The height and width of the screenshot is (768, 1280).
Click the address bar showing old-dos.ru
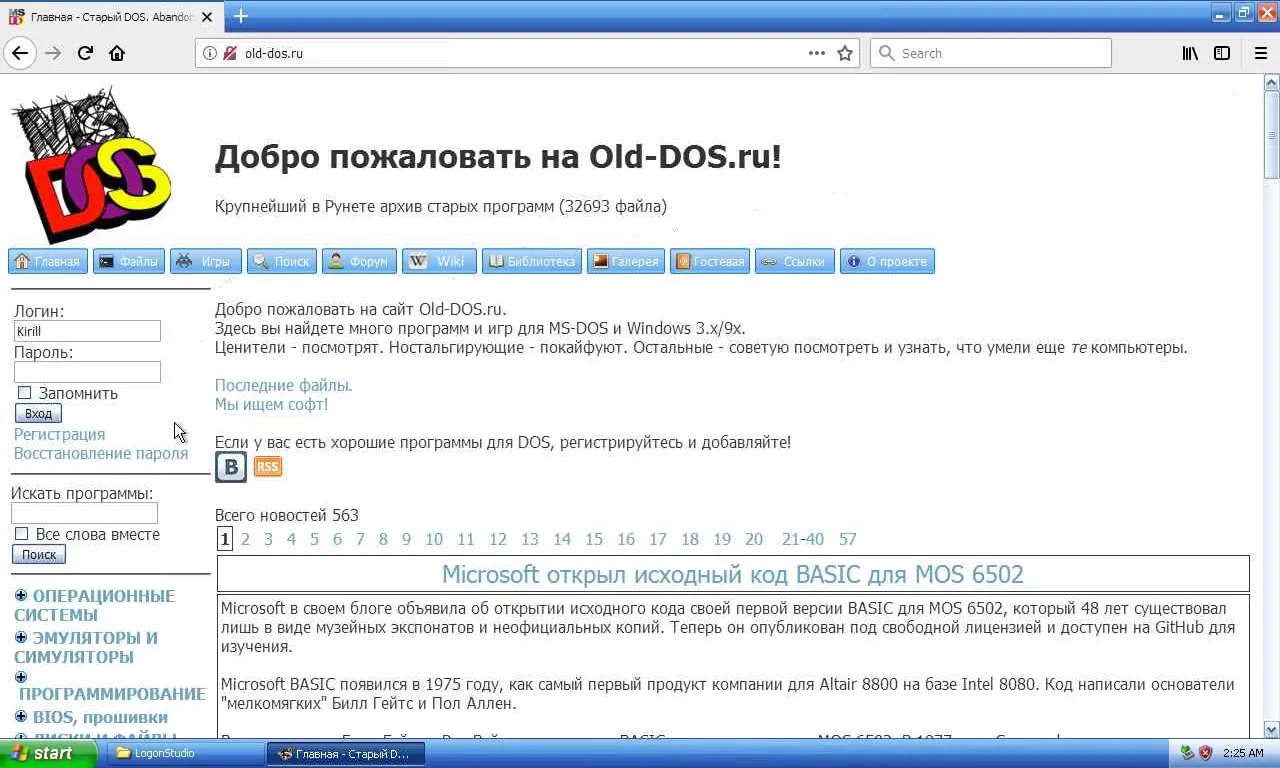(x=525, y=53)
